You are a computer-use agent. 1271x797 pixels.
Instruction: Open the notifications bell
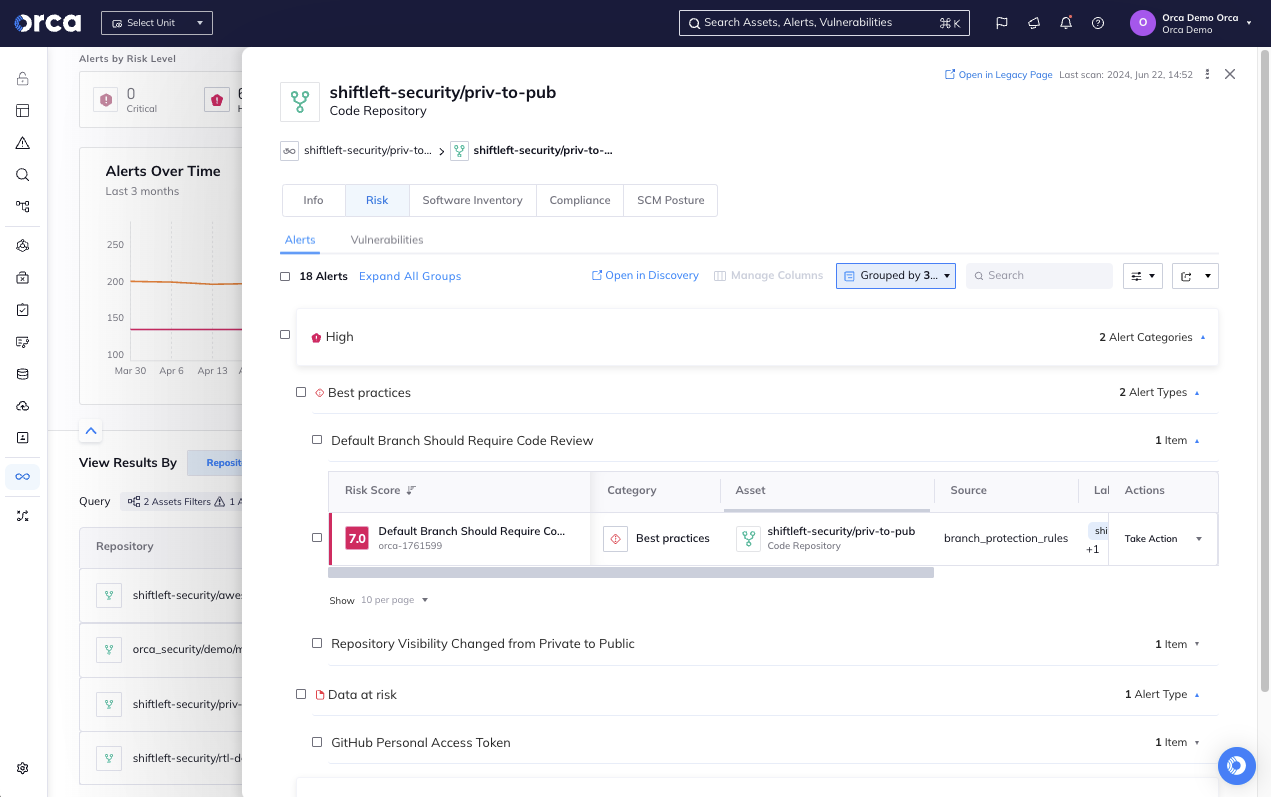click(x=1066, y=23)
